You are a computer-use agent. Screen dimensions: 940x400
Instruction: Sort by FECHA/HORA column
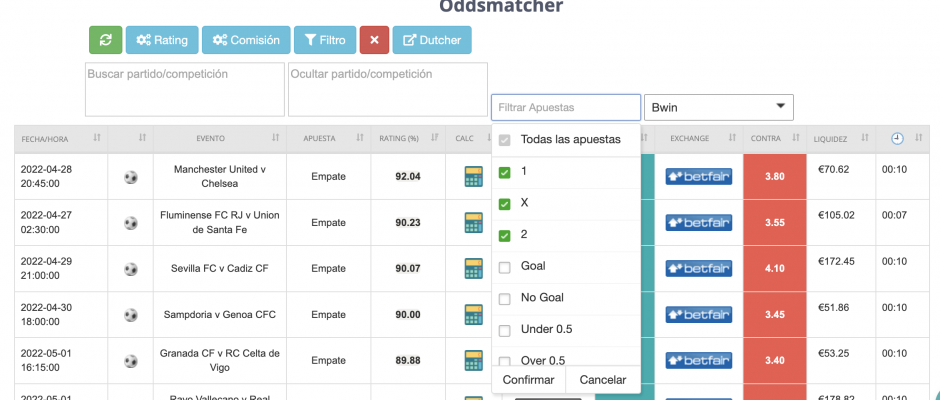tap(61, 139)
